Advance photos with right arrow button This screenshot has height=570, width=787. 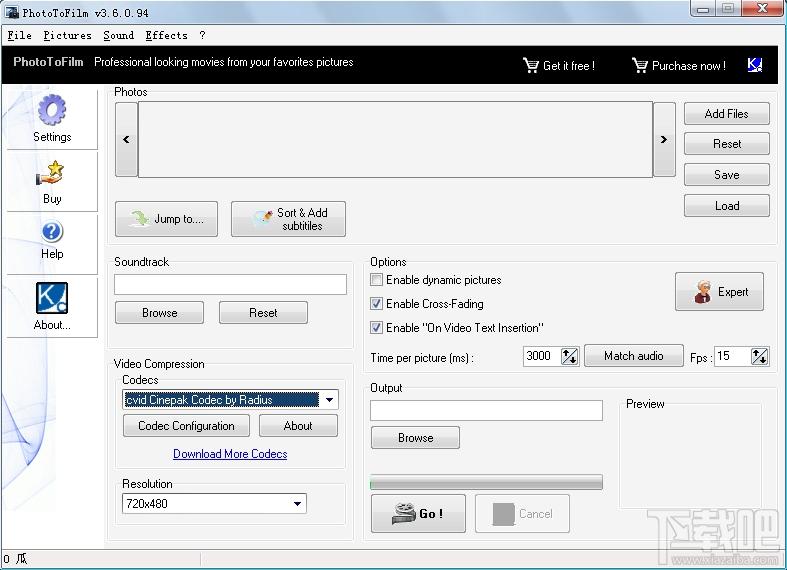(664, 139)
